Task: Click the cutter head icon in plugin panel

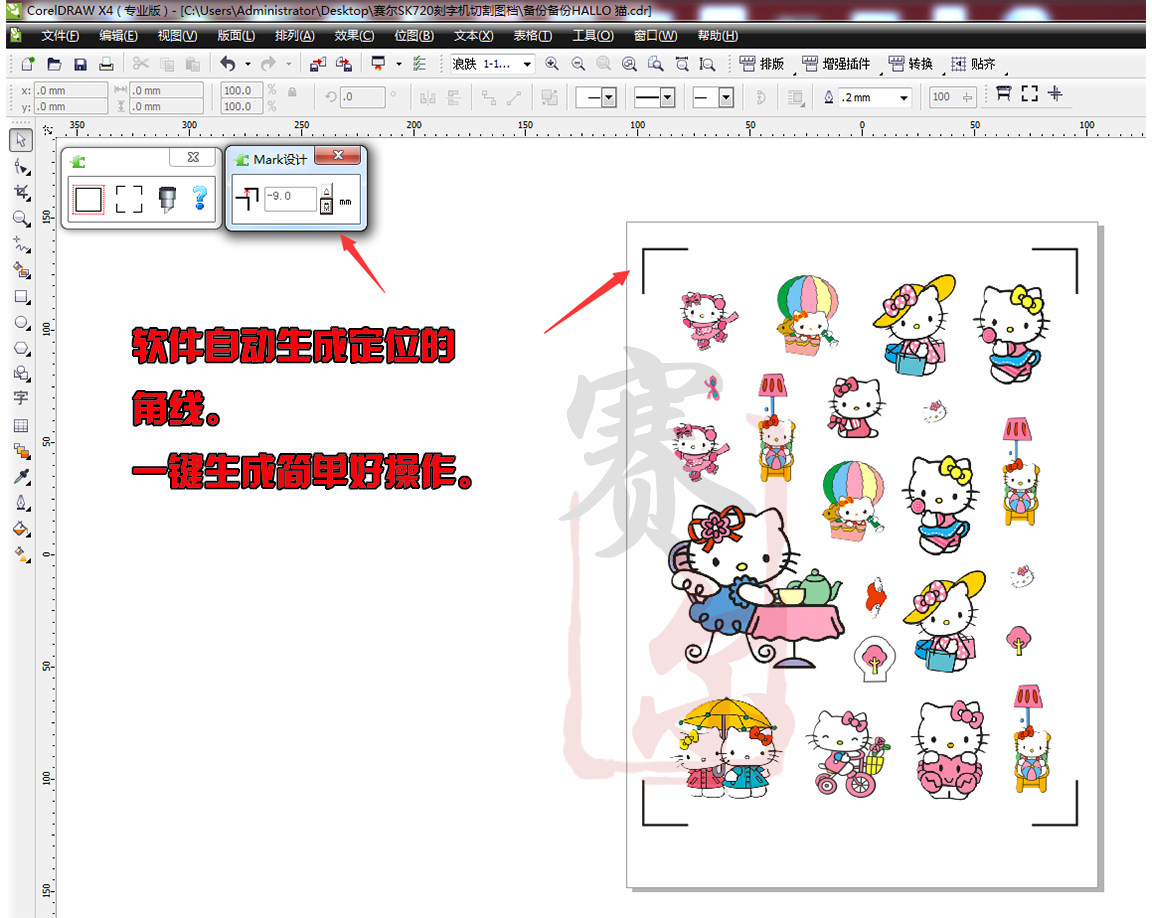Action: click(168, 199)
